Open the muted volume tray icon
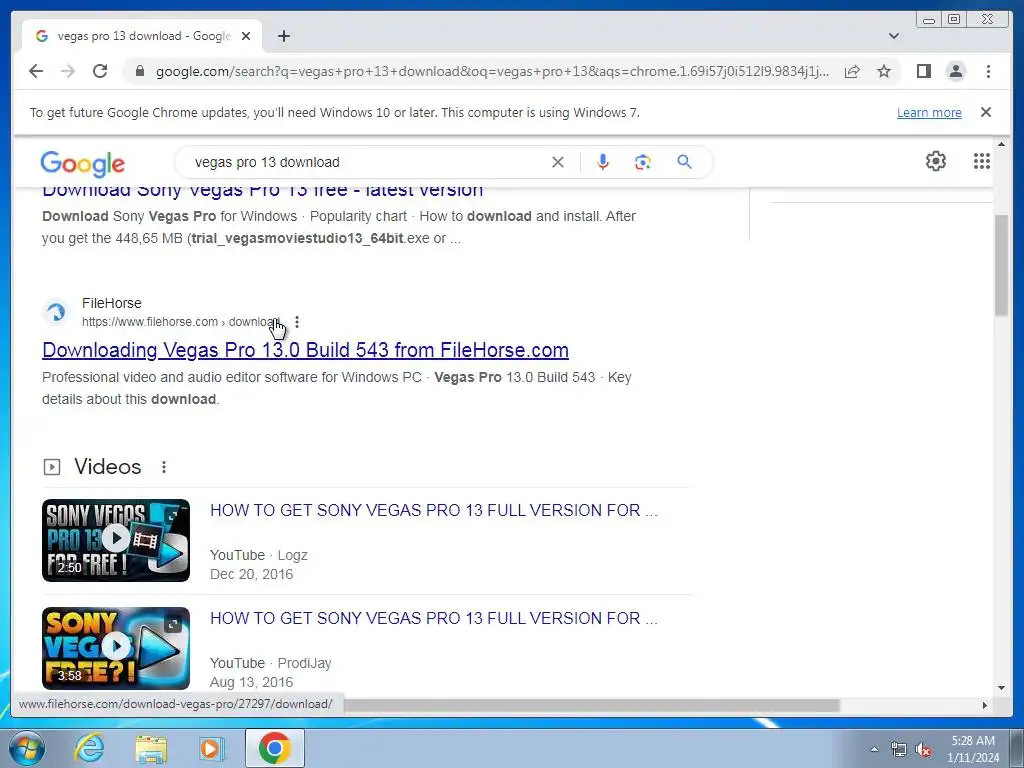The width and height of the screenshot is (1024, 768). [923, 750]
